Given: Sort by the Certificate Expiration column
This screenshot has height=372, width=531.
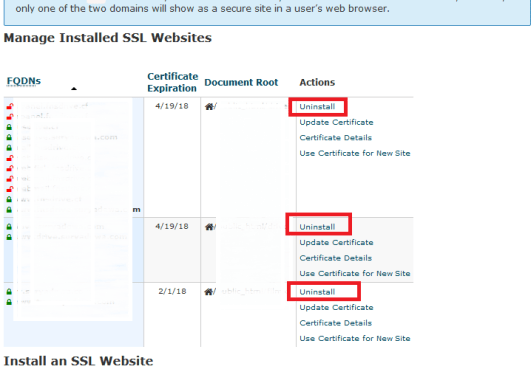Looking at the screenshot, I should coord(172,82).
